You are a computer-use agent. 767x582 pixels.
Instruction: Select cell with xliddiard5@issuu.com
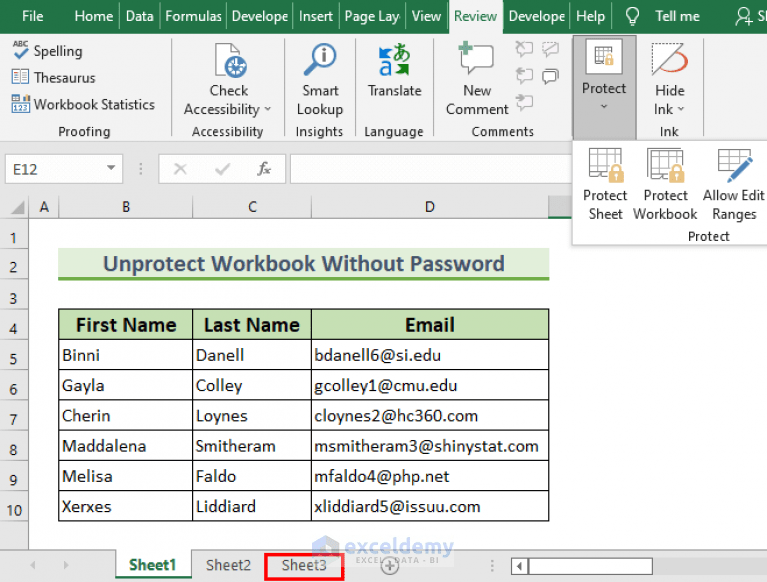[430, 507]
